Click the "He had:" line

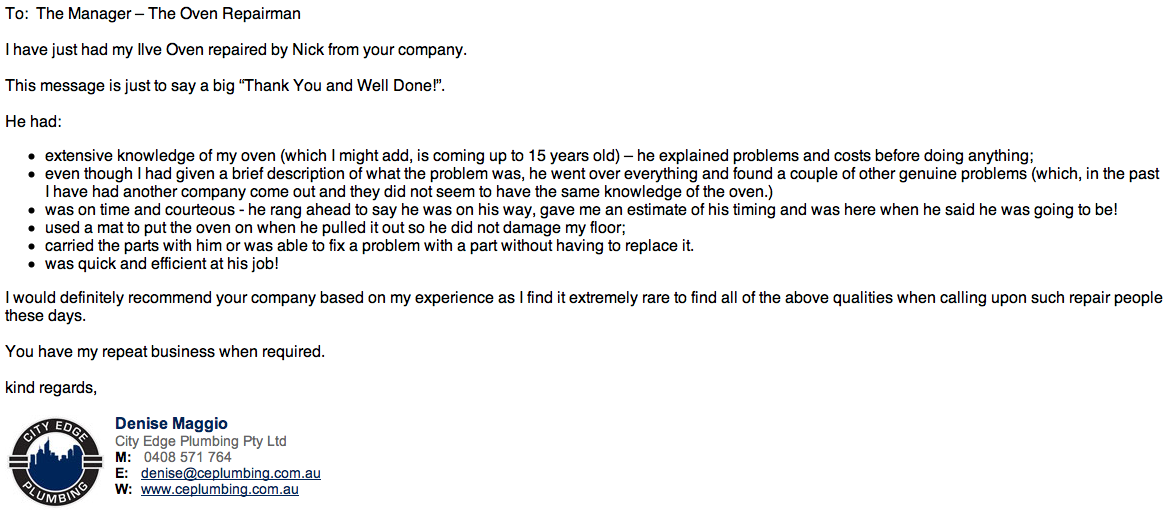(33, 121)
